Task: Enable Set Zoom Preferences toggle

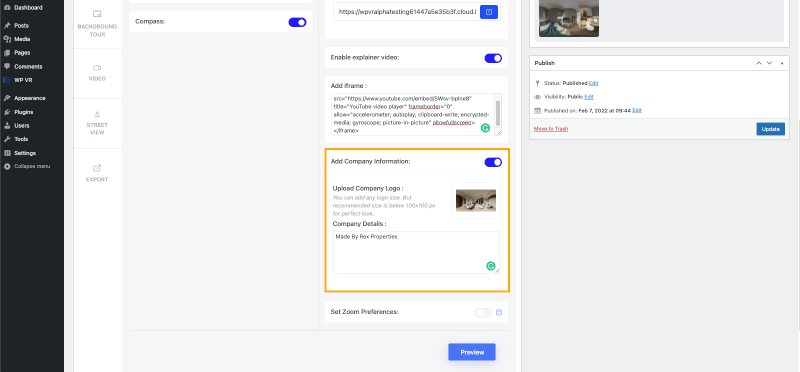Action: coord(483,312)
